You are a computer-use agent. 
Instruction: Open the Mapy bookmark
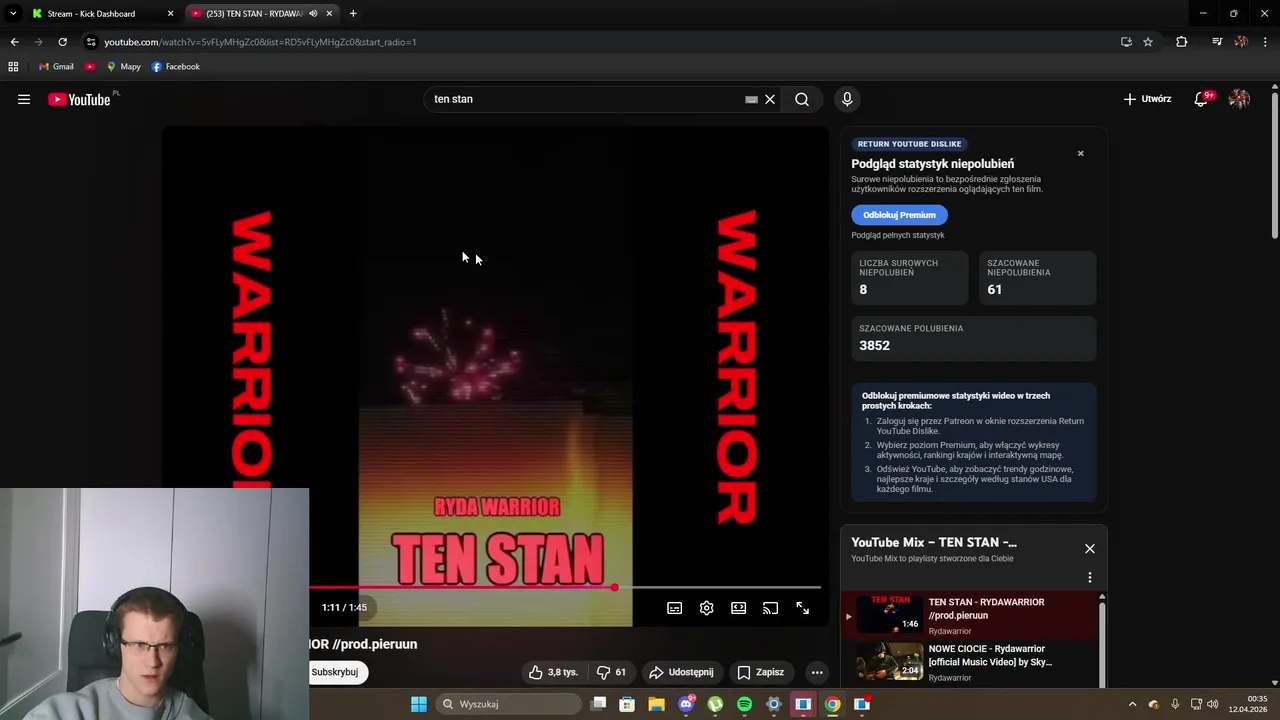[124, 67]
